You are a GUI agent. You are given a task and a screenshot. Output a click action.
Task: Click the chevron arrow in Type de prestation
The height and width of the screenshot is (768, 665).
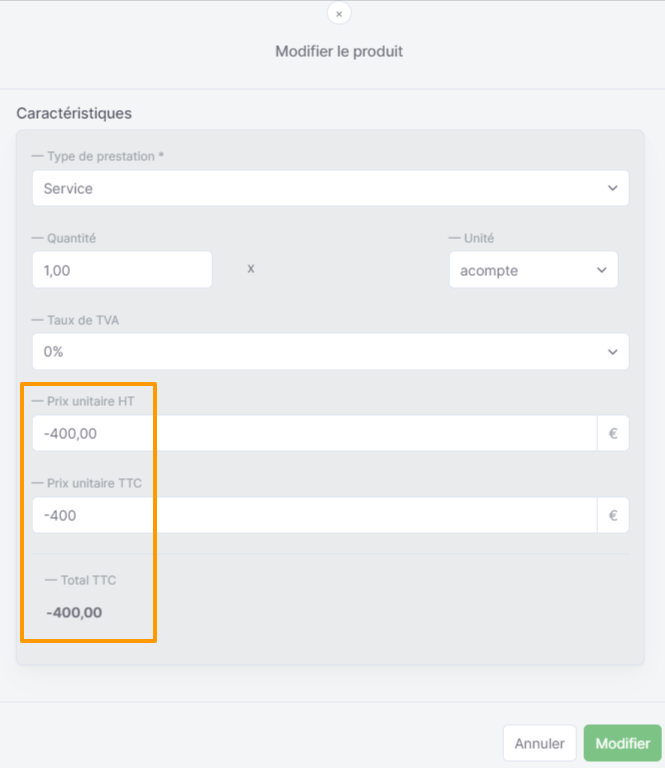pyautogui.click(x=613, y=188)
